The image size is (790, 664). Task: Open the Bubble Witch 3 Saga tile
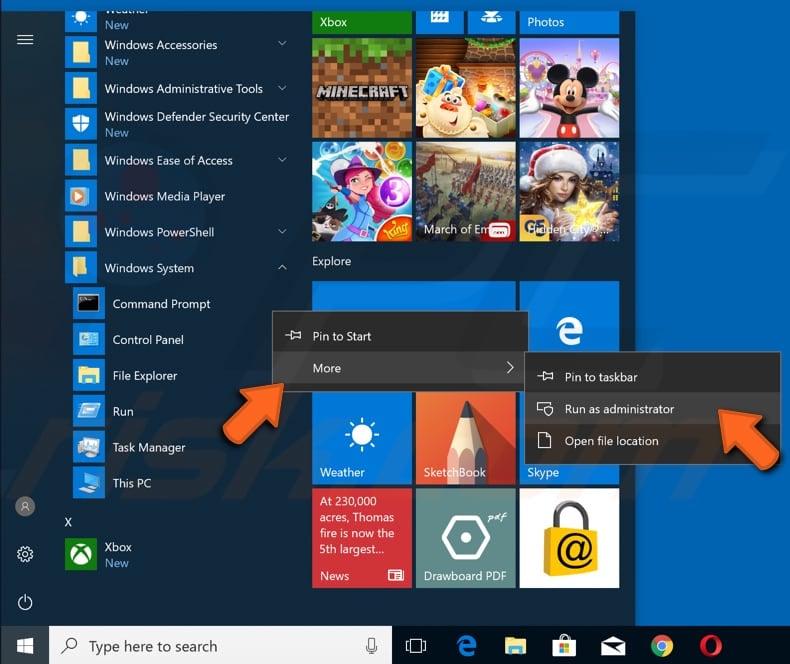362,191
